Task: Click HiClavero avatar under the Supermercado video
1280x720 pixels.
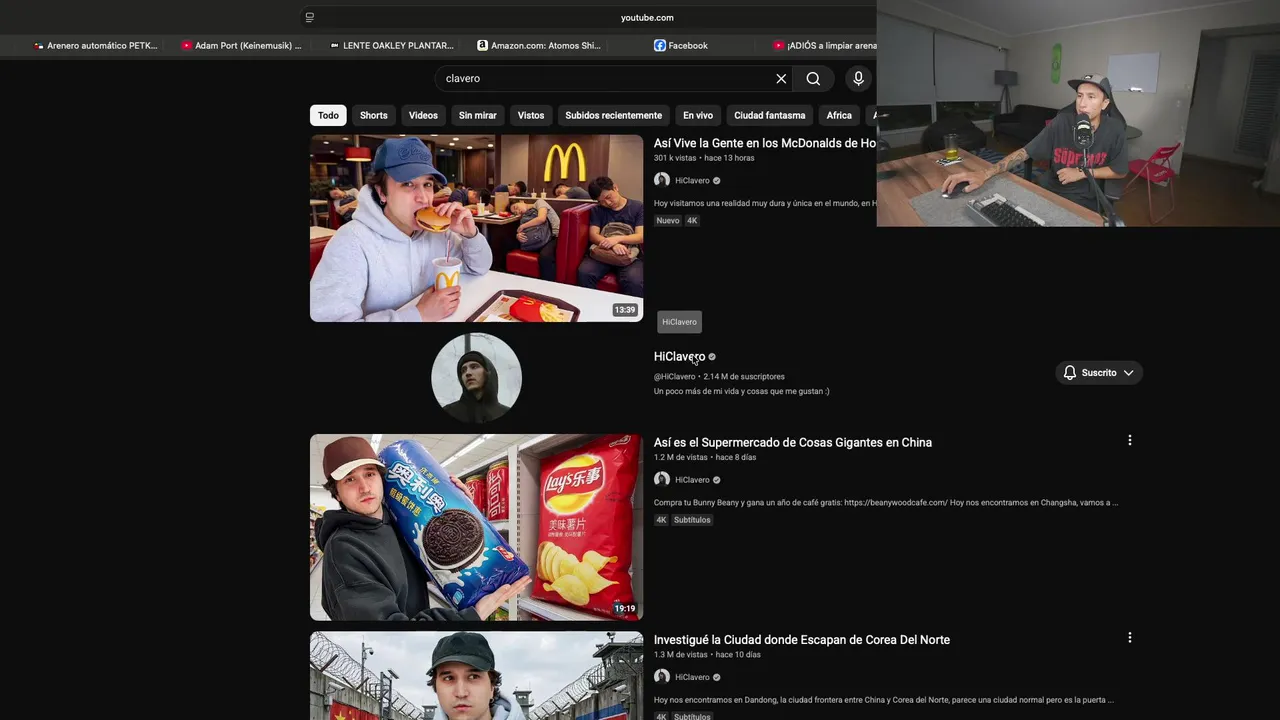Action: (x=661, y=479)
